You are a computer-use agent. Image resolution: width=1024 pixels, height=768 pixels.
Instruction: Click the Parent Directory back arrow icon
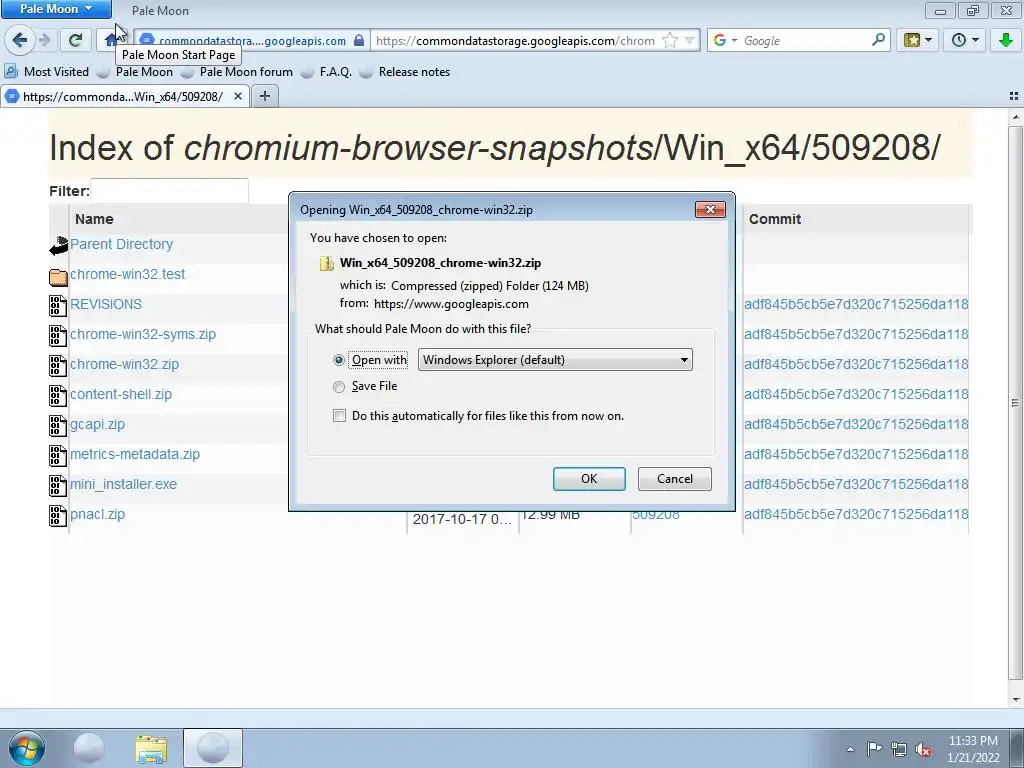tap(58, 245)
